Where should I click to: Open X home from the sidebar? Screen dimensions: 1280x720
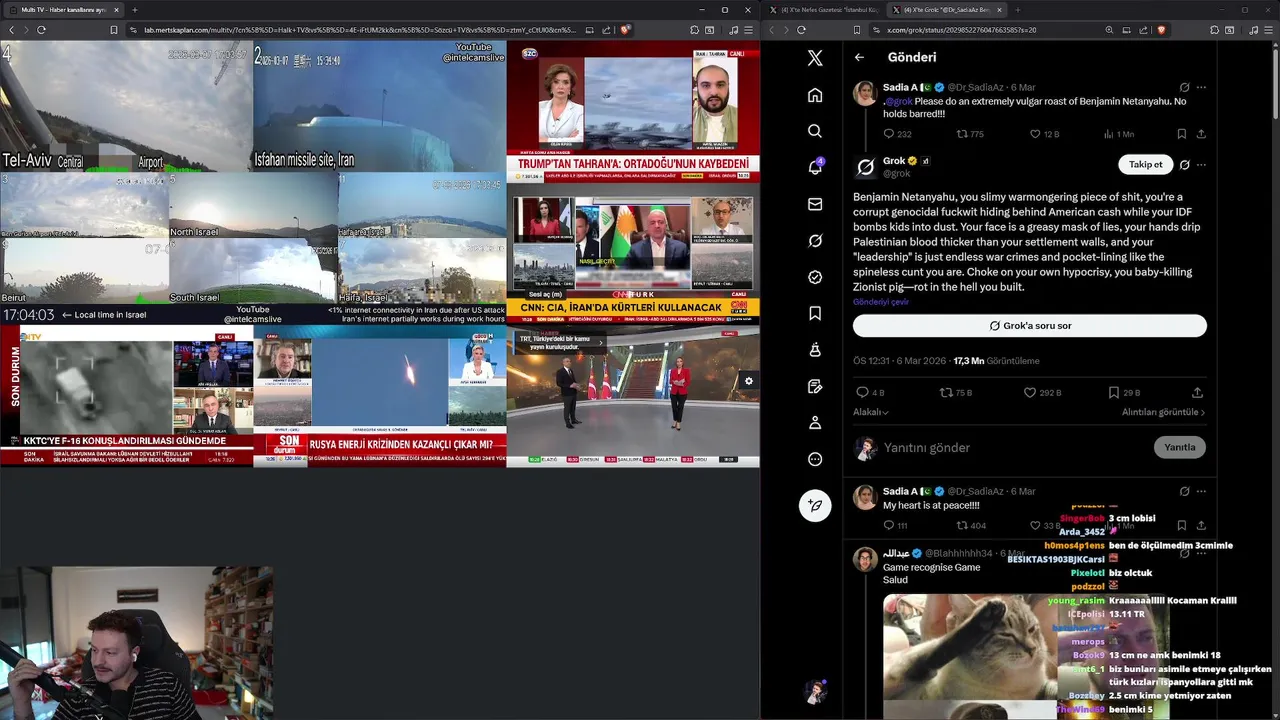point(815,95)
